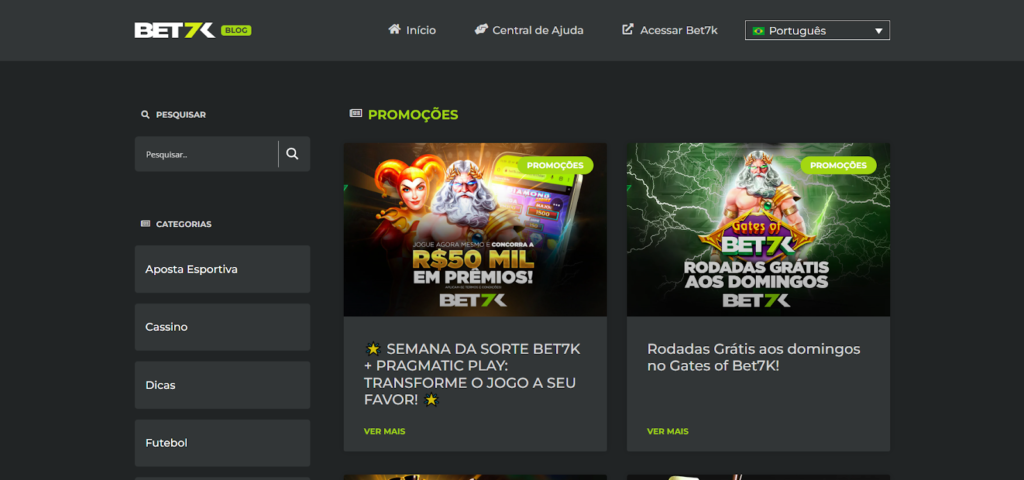This screenshot has width=1024, height=480.
Task: Open the Futebol category
Action: pyautogui.click(x=222, y=443)
